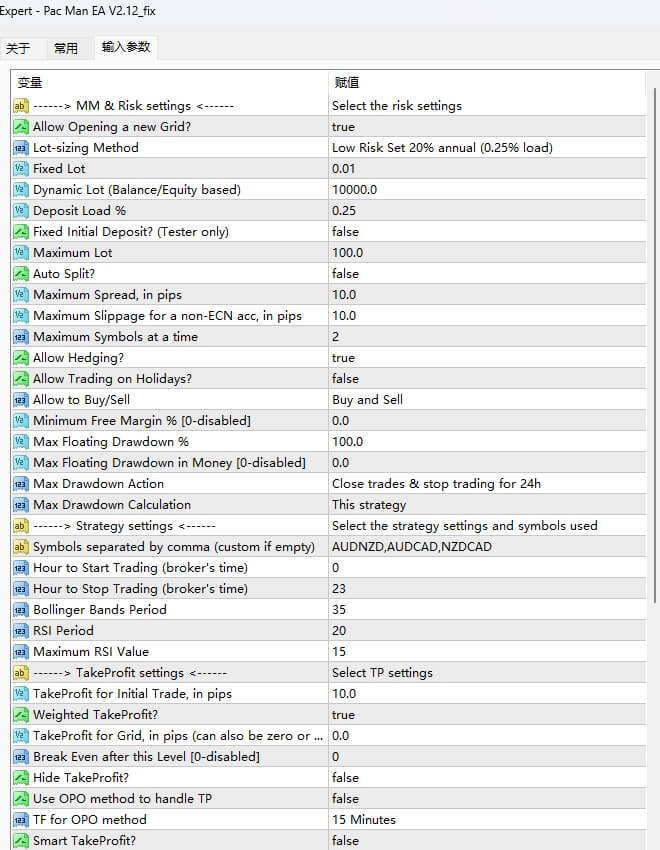Click the vertical scrollbar of the parameter list
660x850 pixels.
[x=656, y=347]
